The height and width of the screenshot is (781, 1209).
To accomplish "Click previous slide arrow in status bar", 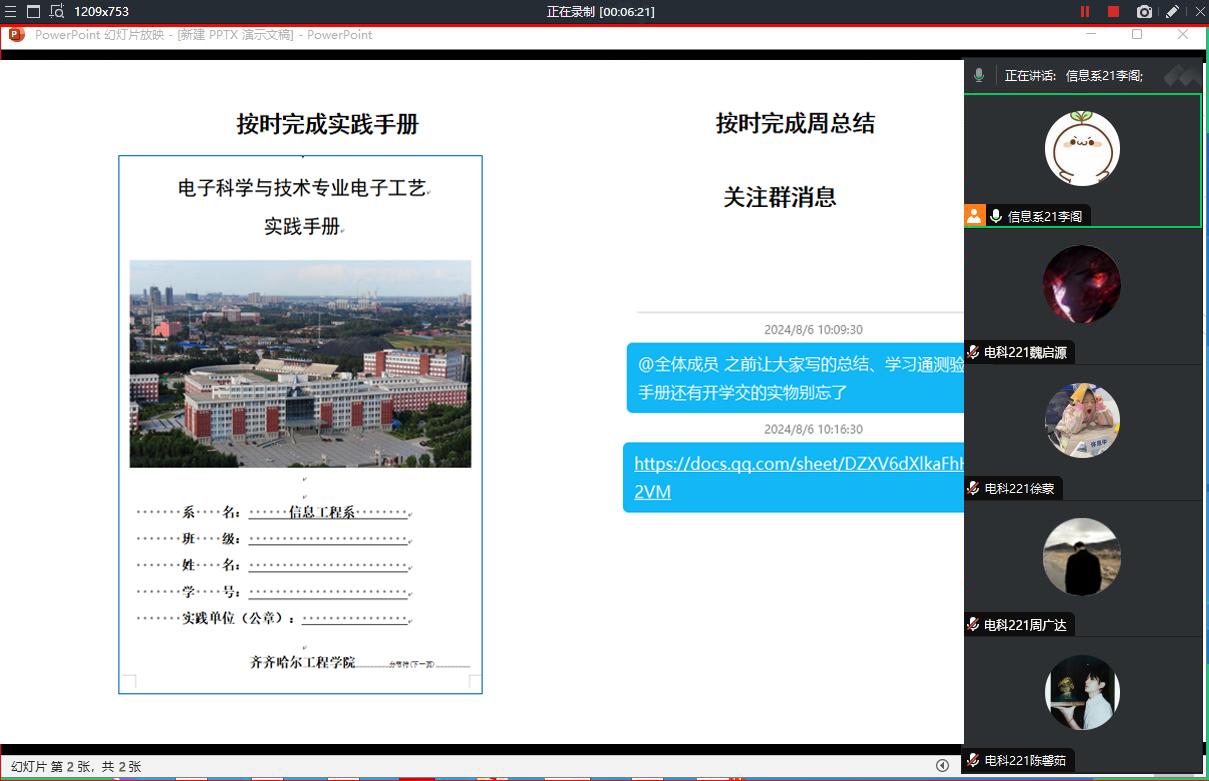I will click(x=942, y=766).
